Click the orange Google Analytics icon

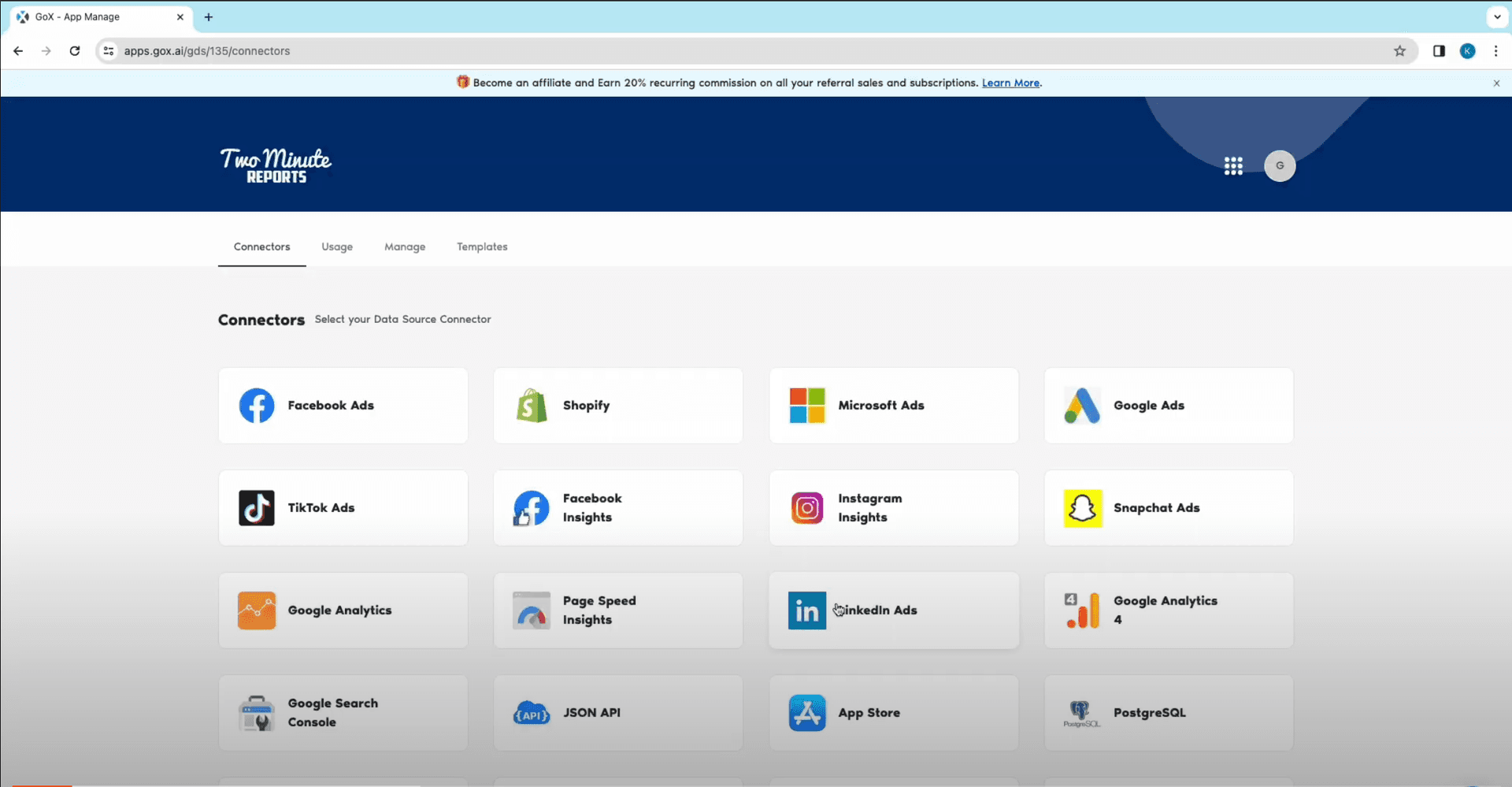[x=257, y=611]
